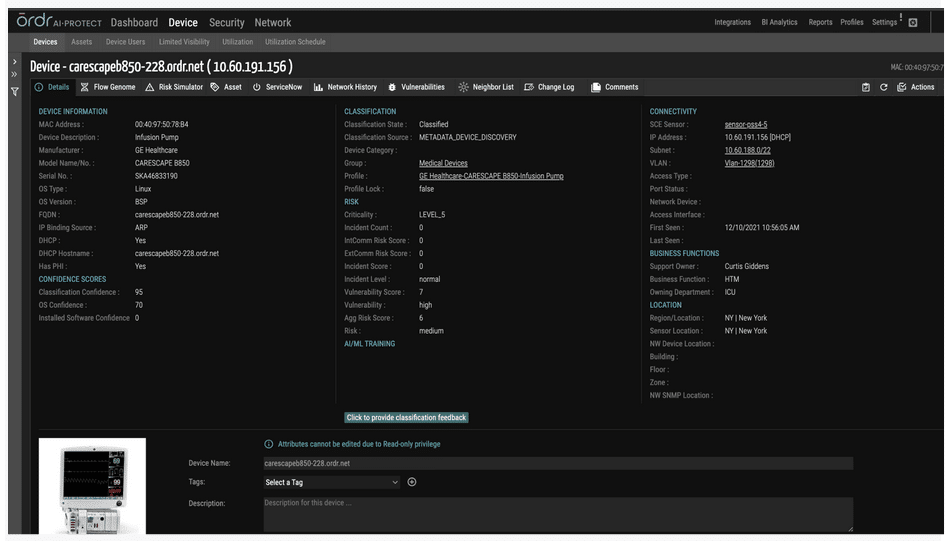Switch to the Device Users sub-tab
This screenshot has height=541, width=949.
click(125, 42)
